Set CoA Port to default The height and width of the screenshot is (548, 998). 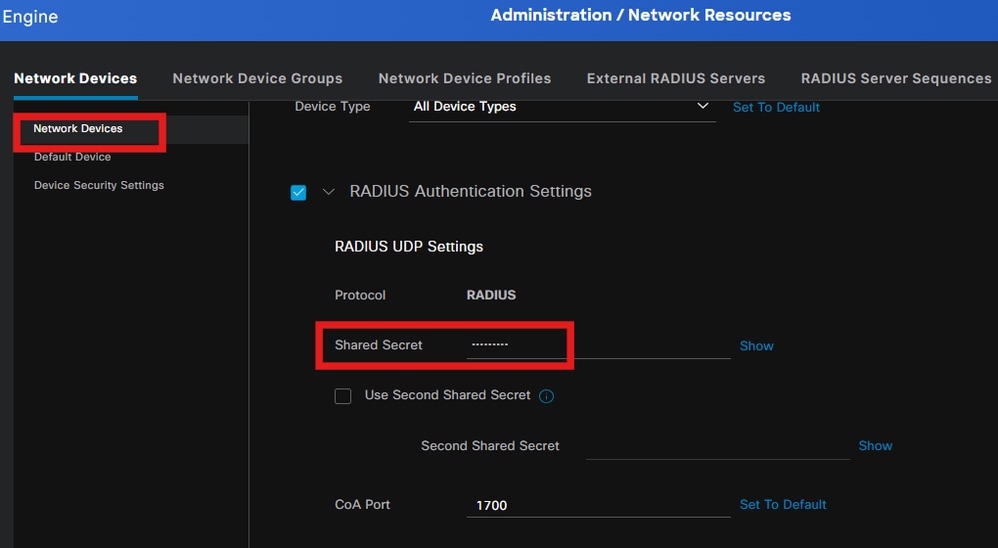point(783,505)
